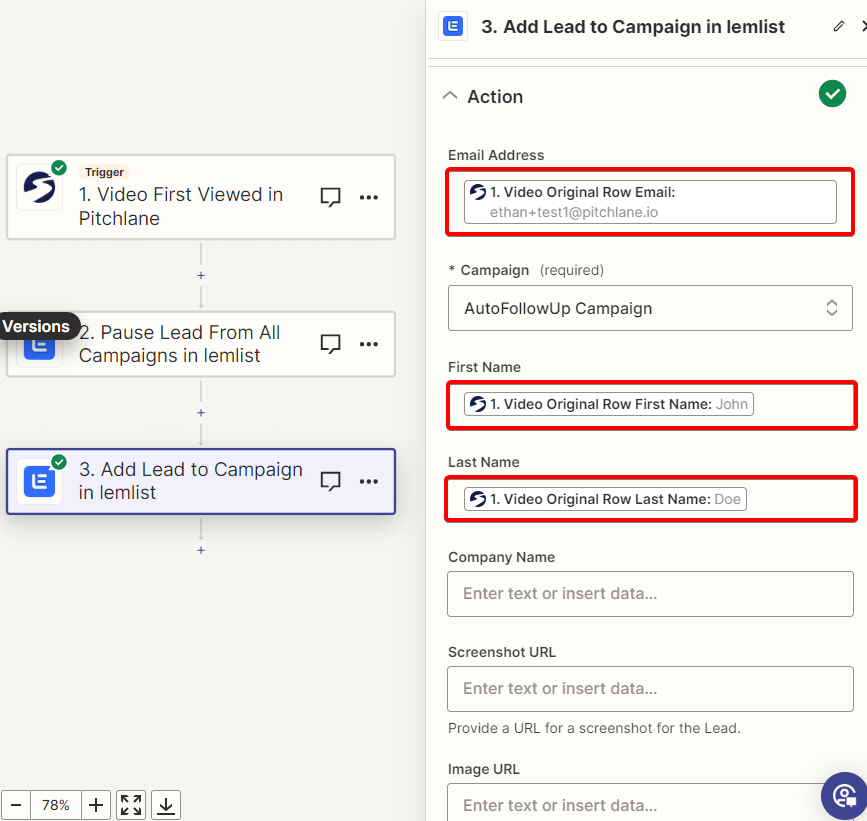
Task: Open comment icon on Add Lead step
Action: click(x=331, y=481)
